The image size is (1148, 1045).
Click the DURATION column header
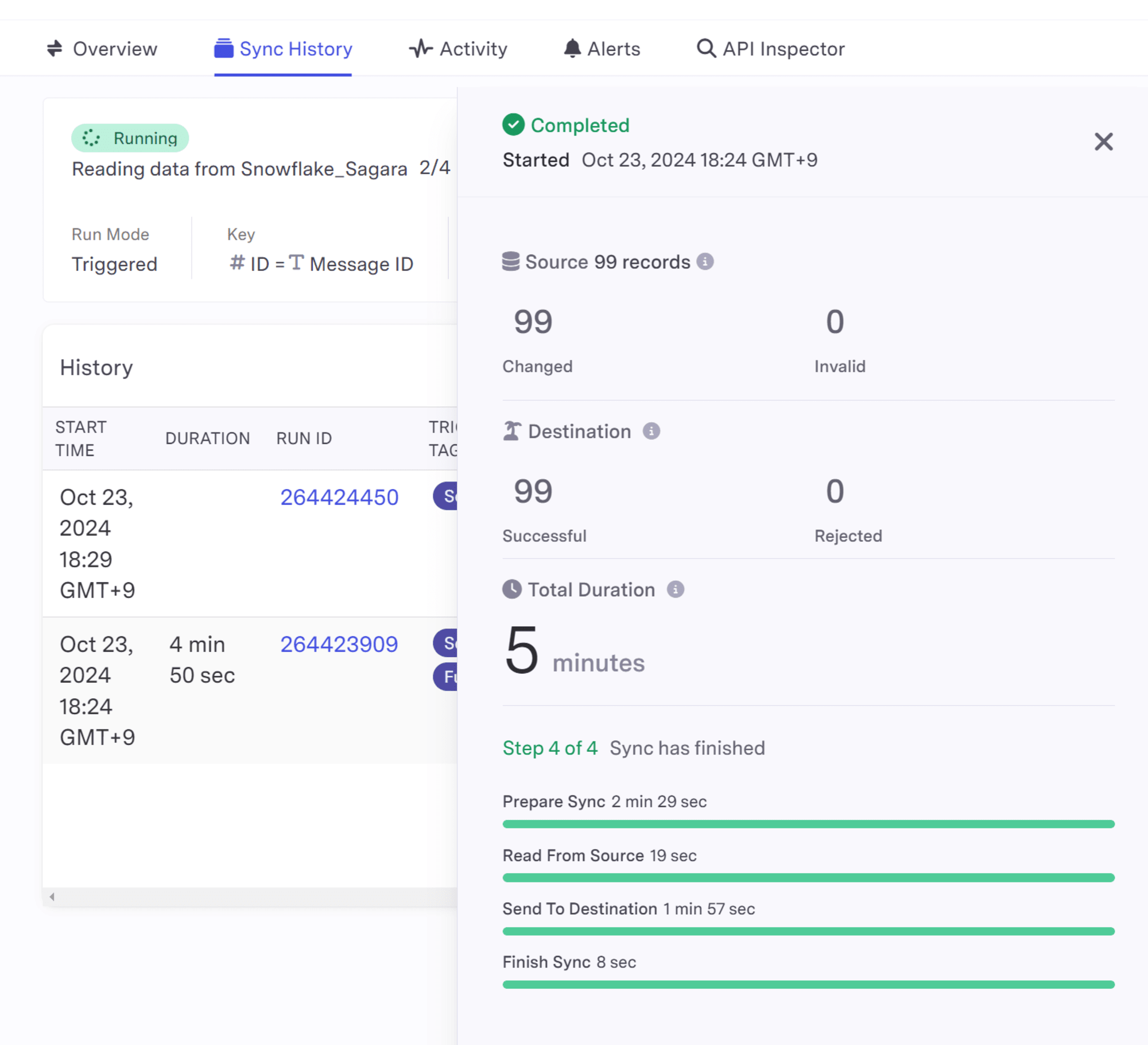(208, 438)
